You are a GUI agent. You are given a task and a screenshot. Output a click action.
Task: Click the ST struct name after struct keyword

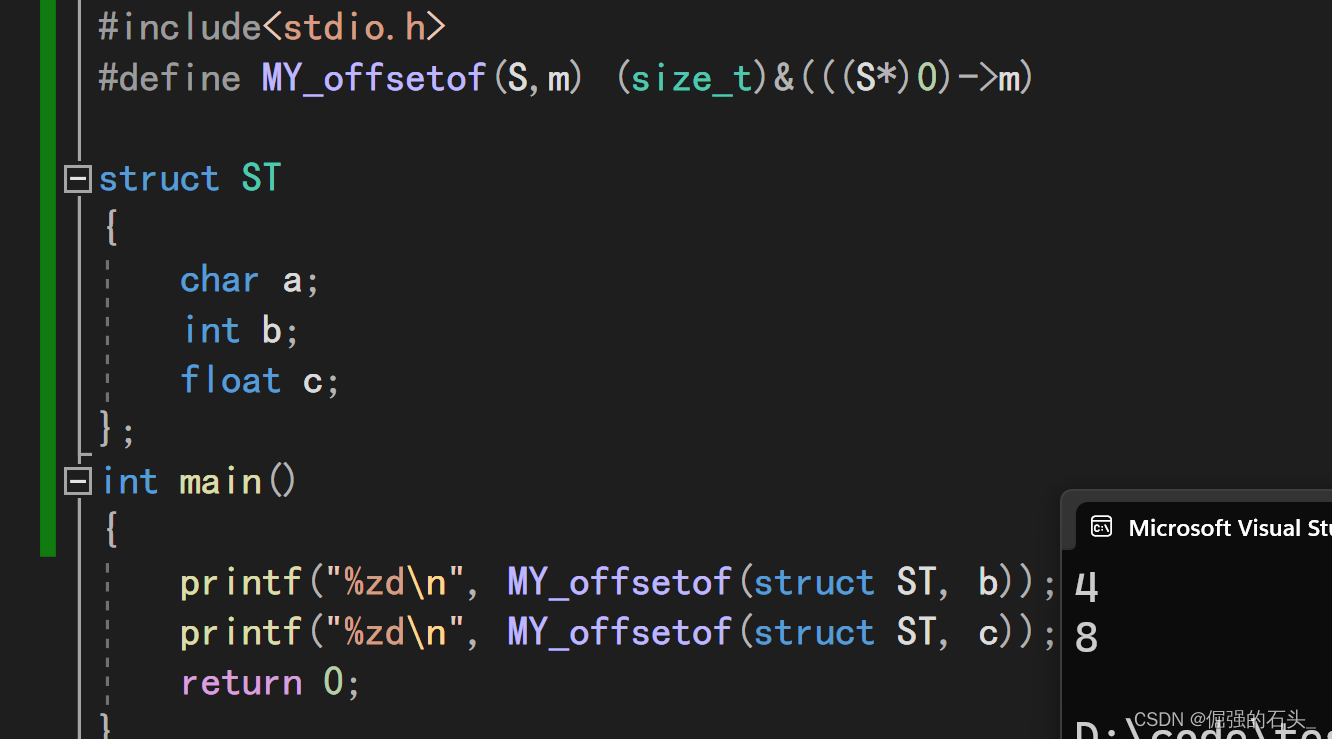coord(261,179)
